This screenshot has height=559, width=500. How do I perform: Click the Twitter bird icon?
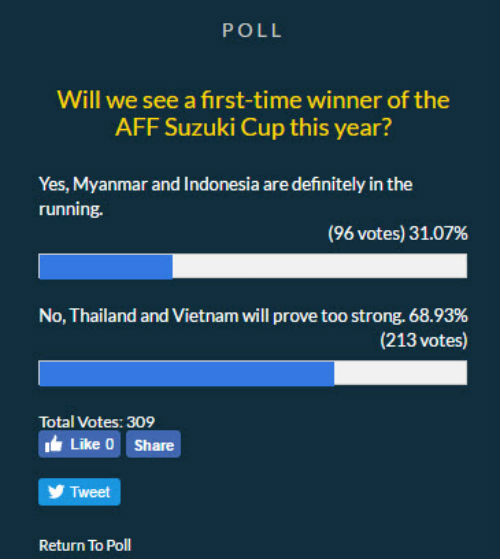(56, 492)
